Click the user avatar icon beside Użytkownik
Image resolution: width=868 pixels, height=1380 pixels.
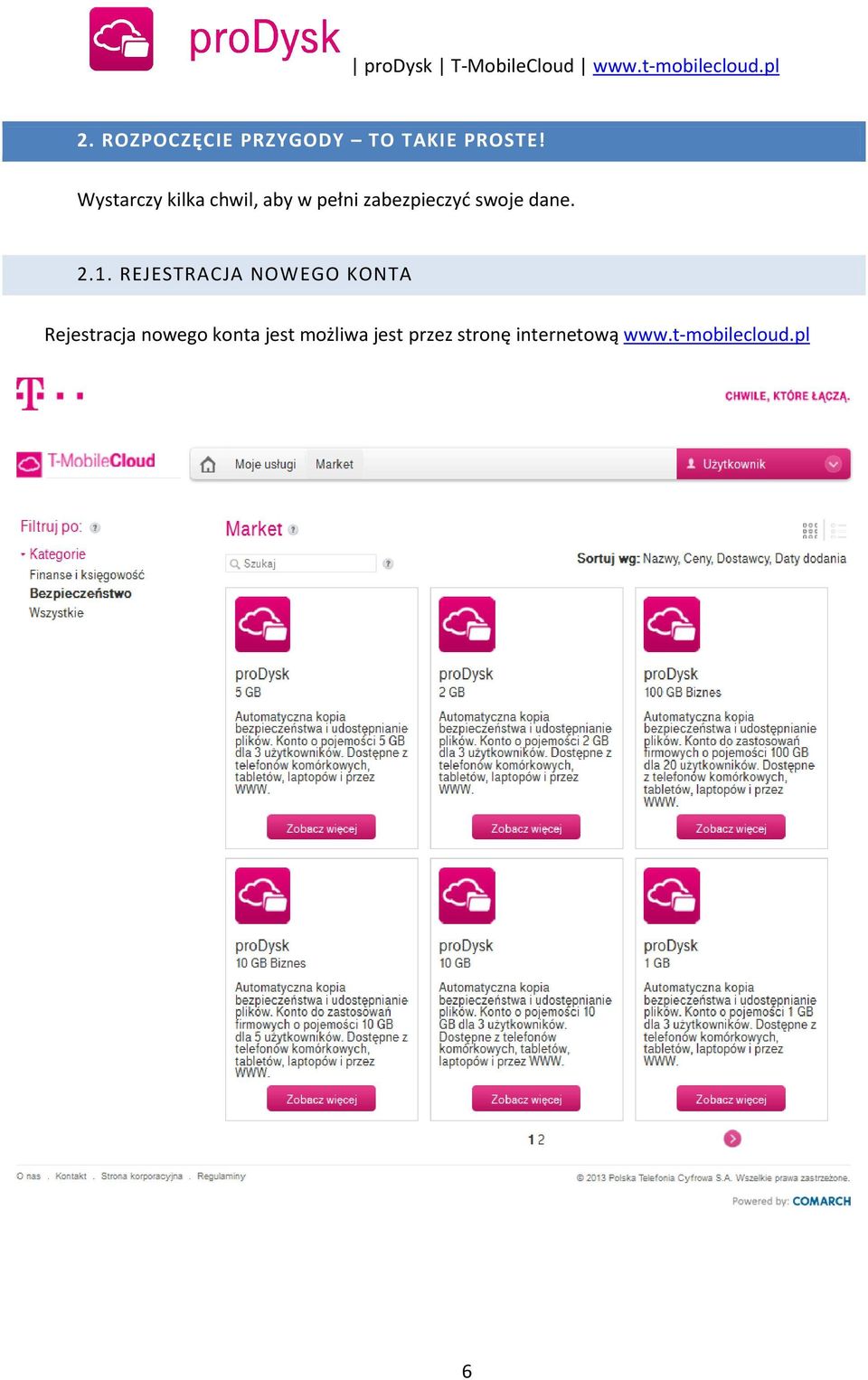691,464
